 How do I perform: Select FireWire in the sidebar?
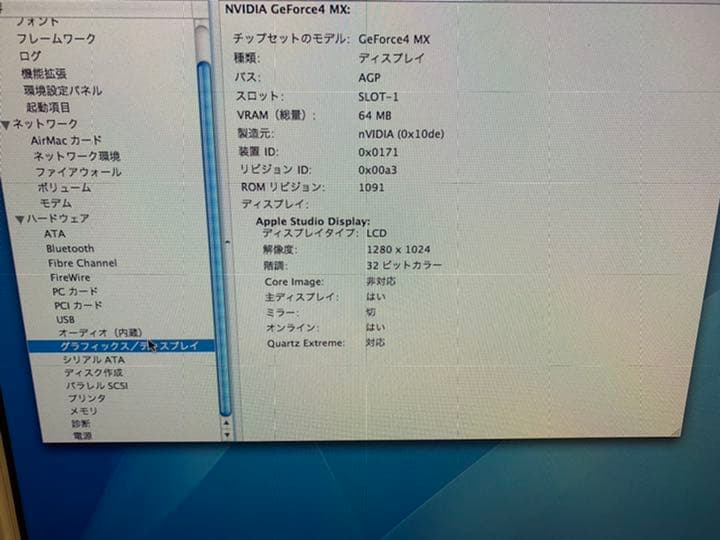coord(70,277)
